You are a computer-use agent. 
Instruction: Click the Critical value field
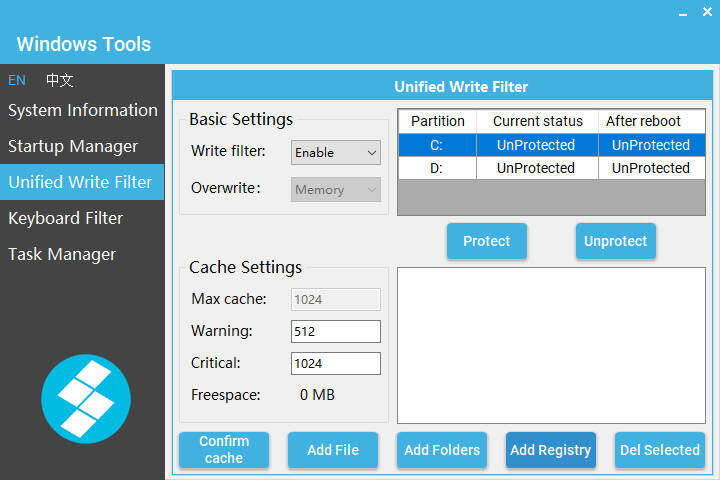pos(336,363)
